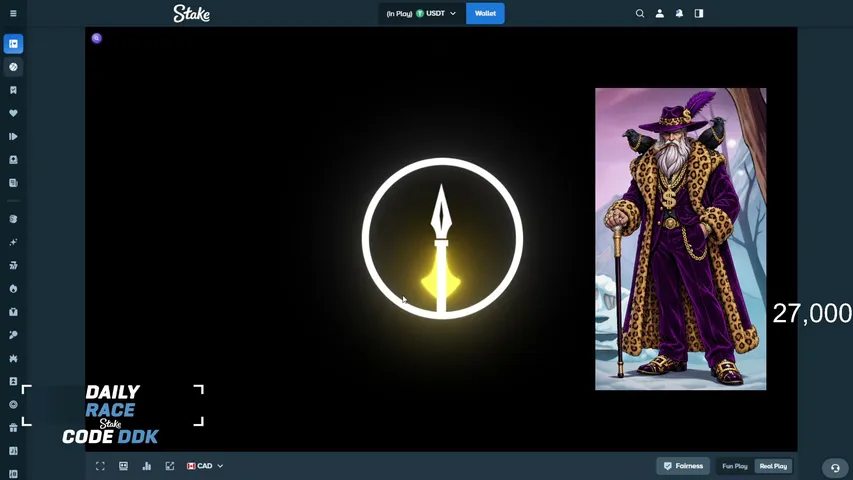
Task: Toggle the side panel icon in the top bar
Action: [699, 13]
